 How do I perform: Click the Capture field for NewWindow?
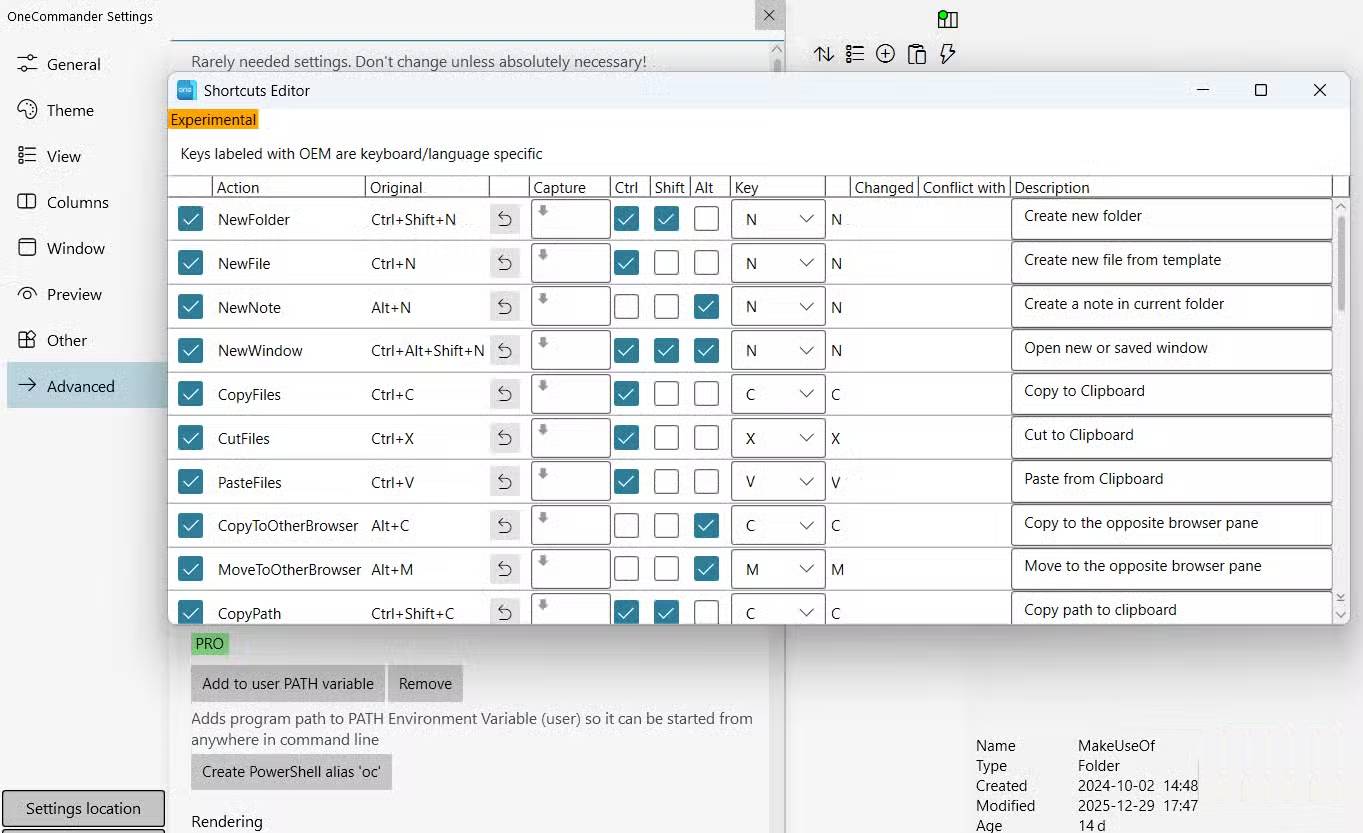click(570, 351)
